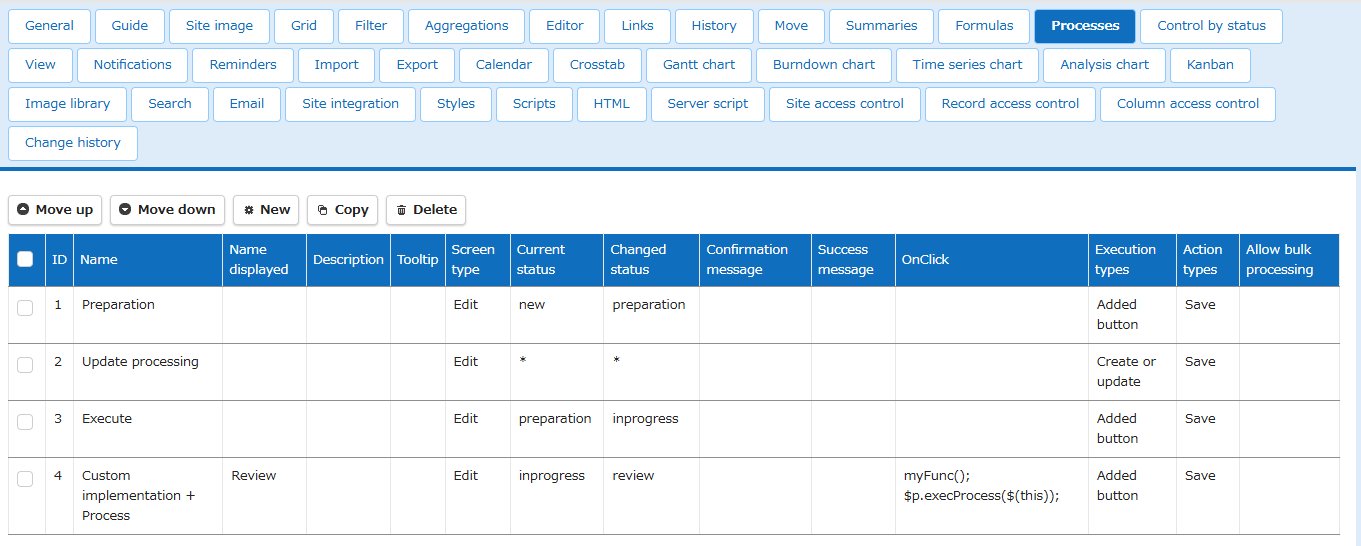Select the Grid tab

304,26
